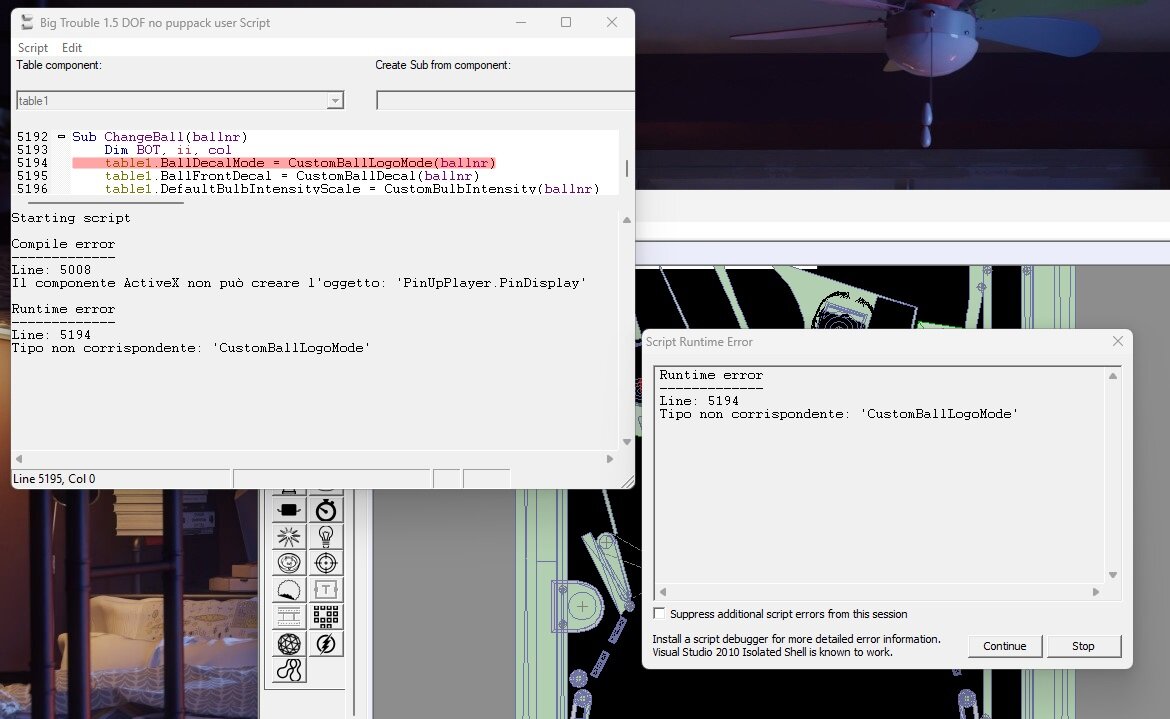This screenshot has width=1170, height=719.
Task: Select the Light tool
Action: [x=326, y=536]
